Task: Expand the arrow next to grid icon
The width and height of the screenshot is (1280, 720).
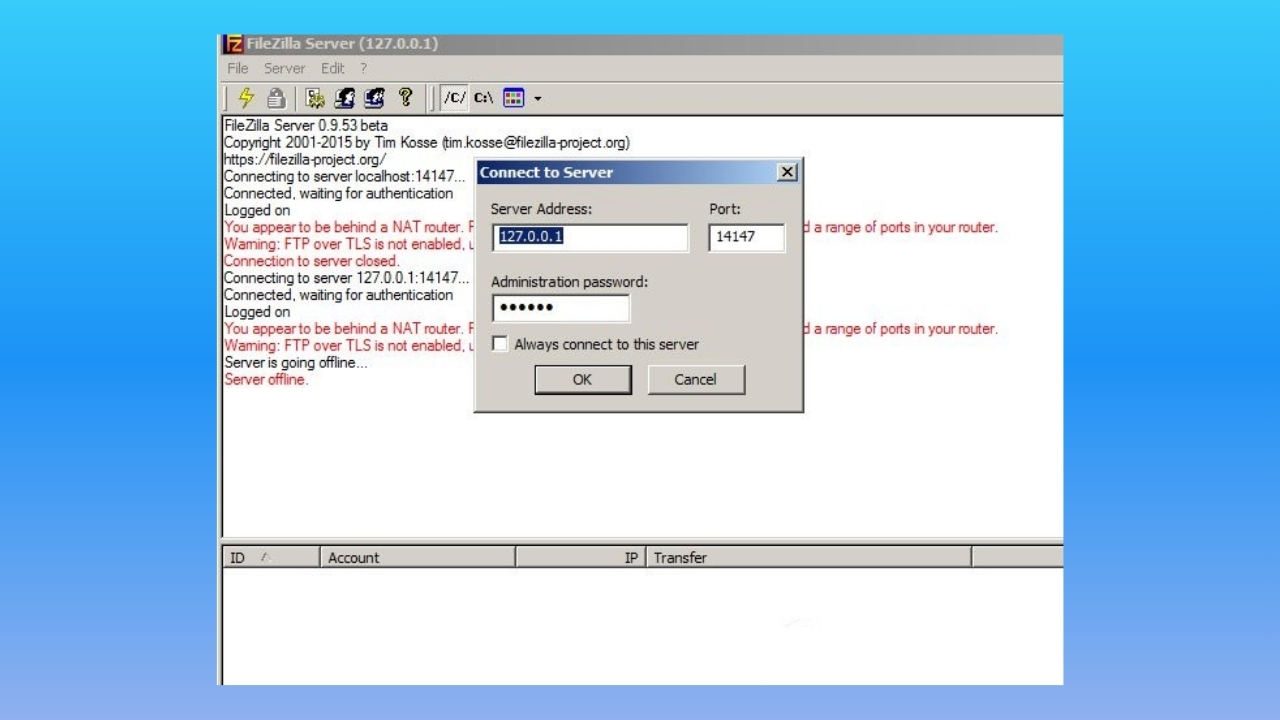Action: [x=537, y=99]
